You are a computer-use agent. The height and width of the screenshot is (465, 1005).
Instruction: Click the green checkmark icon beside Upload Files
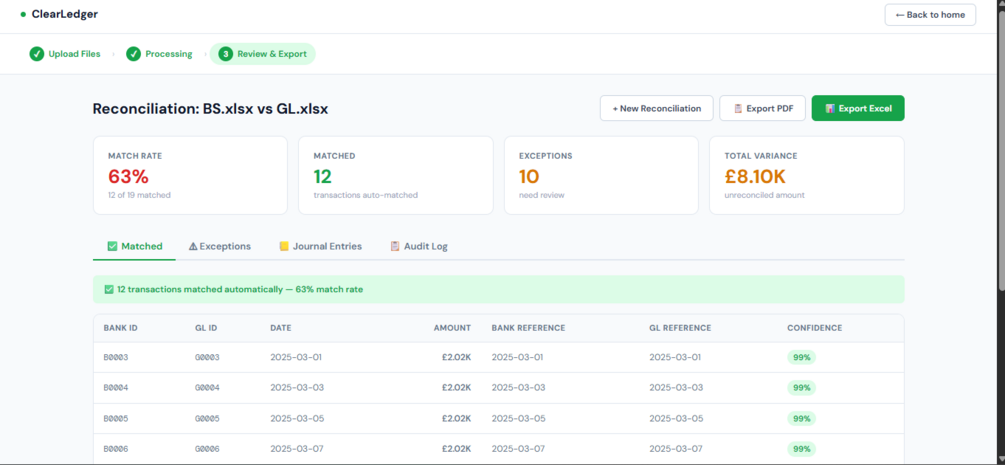point(37,54)
